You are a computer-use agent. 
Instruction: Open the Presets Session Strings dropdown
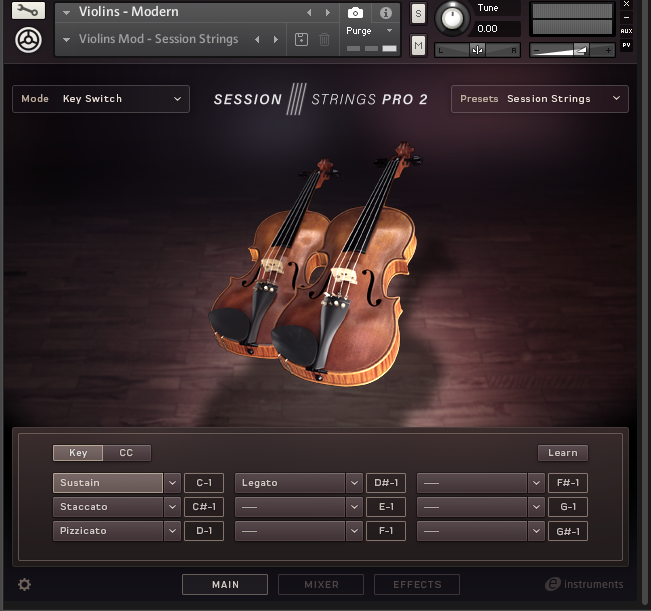[540, 99]
